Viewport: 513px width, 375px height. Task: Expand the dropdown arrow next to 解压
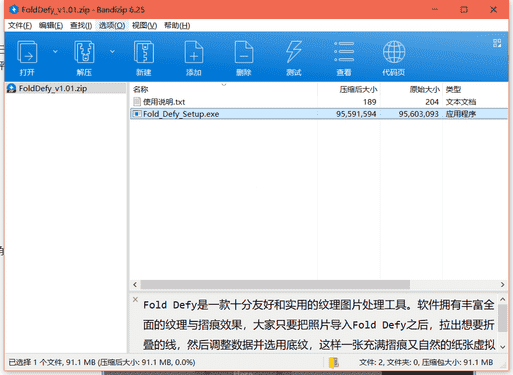pyautogui.click(x=112, y=51)
